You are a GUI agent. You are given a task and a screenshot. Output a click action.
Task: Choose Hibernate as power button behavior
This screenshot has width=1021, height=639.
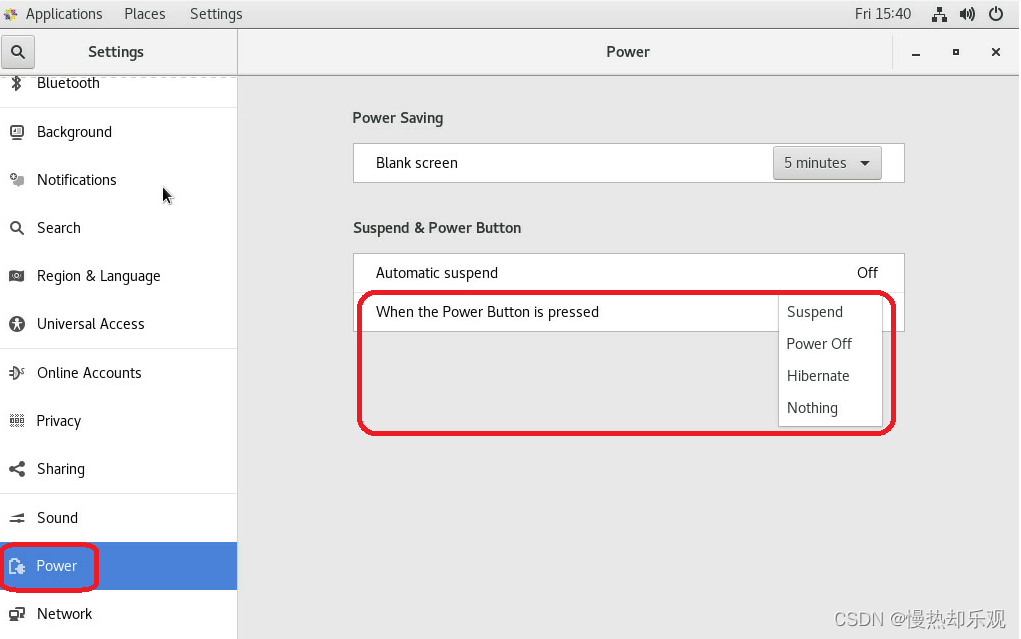[817, 376]
